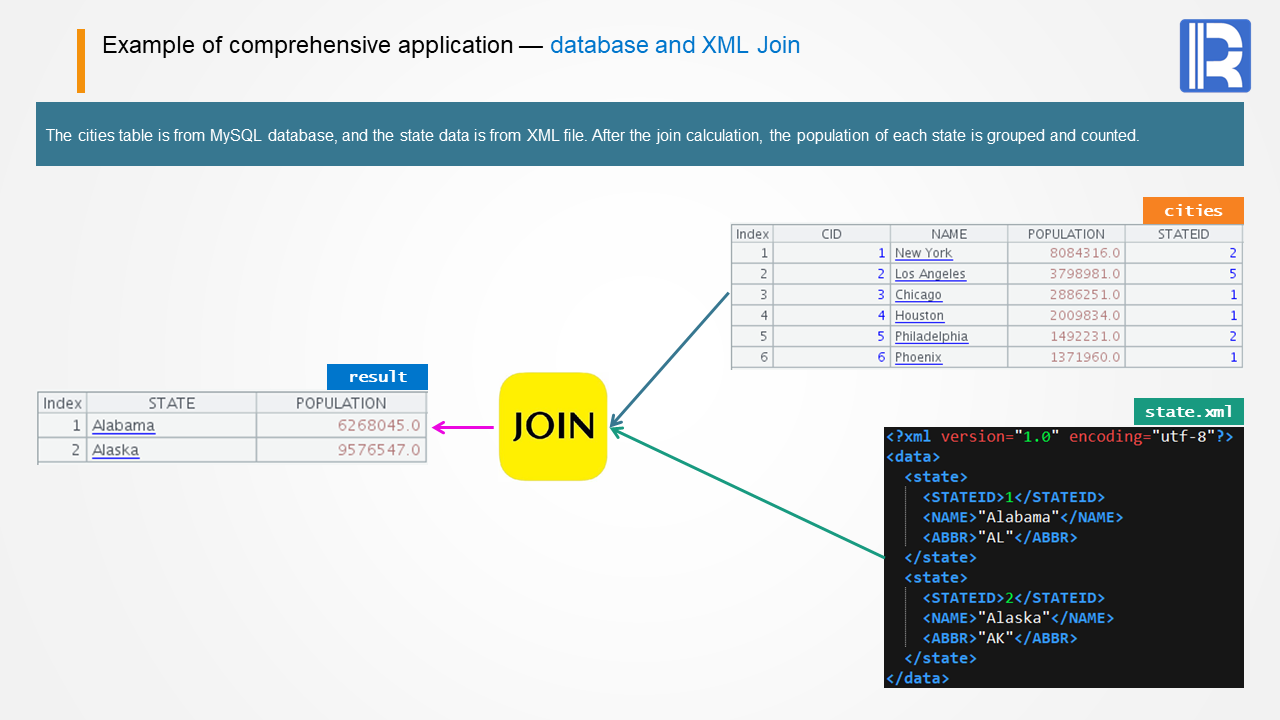Open the Alaska link in result table
The width and height of the screenshot is (1280, 720).
tap(115, 450)
